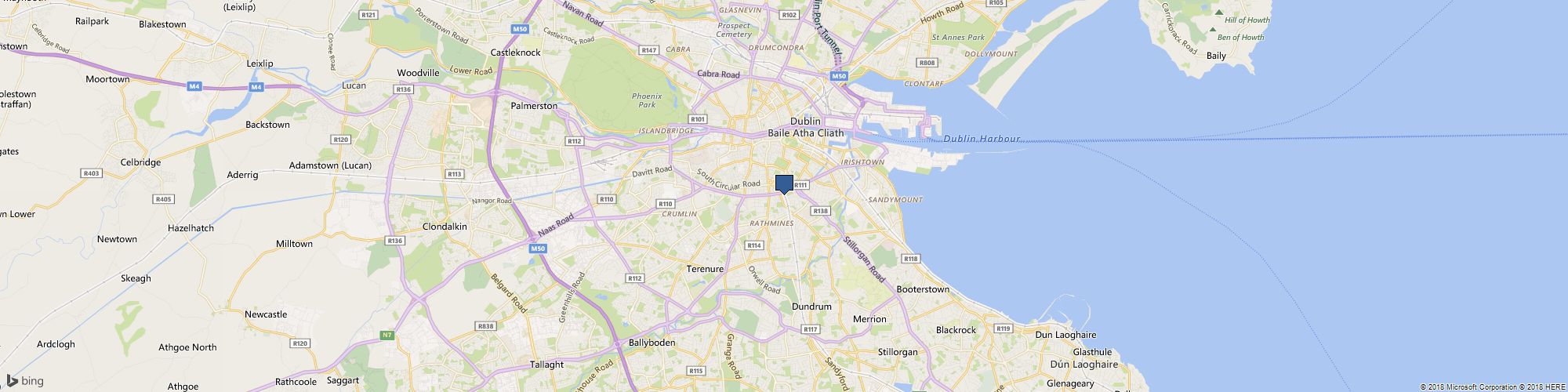Click the Tallaght town label
Image resolution: width=1568 pixels, height=392 pixels.
pos(546,365)
